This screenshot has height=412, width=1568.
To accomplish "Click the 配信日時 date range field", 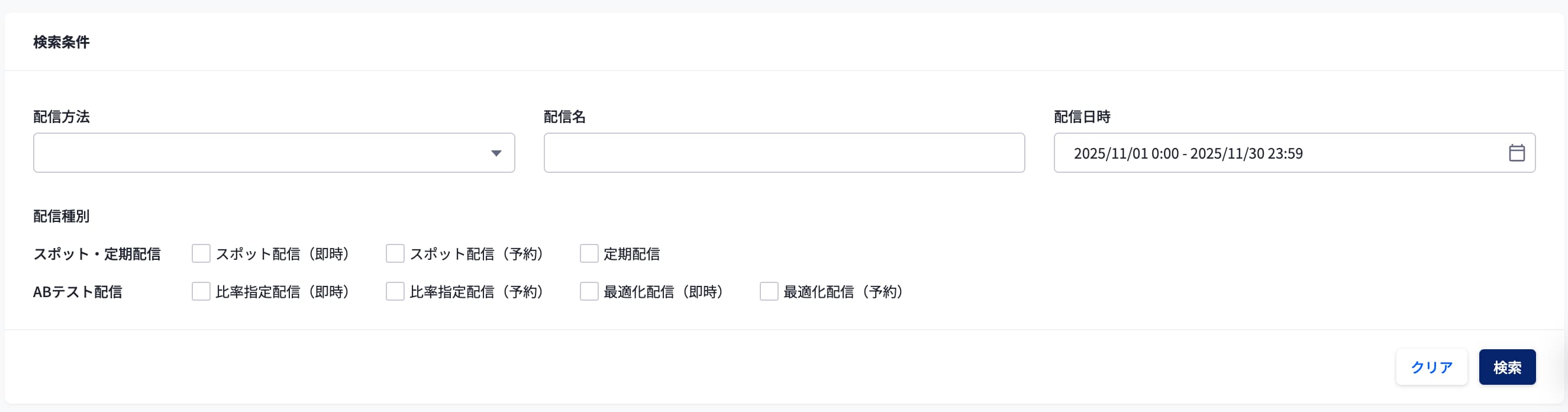I will (x=1278, y=153).
